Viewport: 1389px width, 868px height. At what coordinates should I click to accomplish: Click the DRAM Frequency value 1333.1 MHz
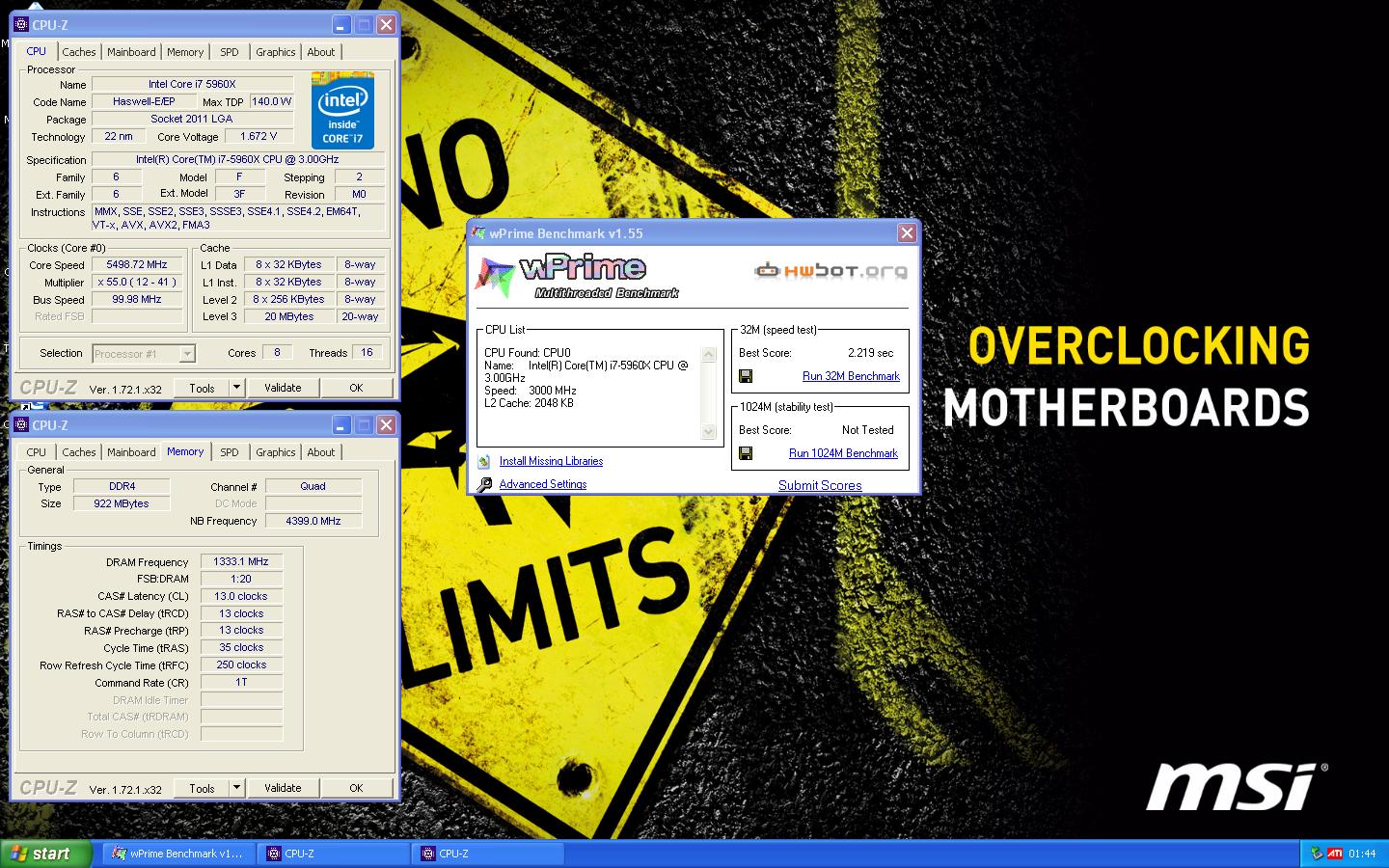[x=241, y=561]
